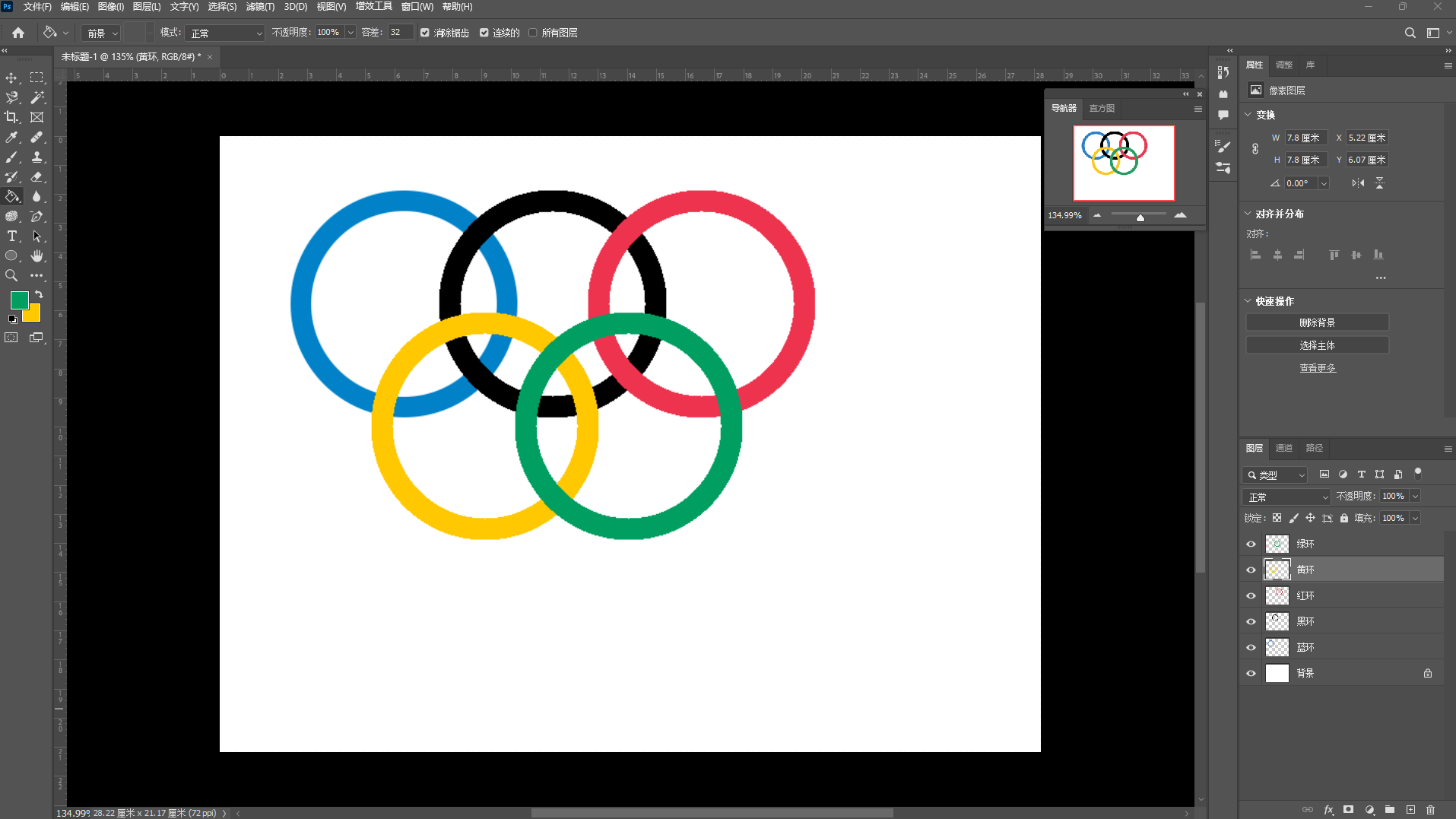Click the navigator zoom slider handle

1140,217
